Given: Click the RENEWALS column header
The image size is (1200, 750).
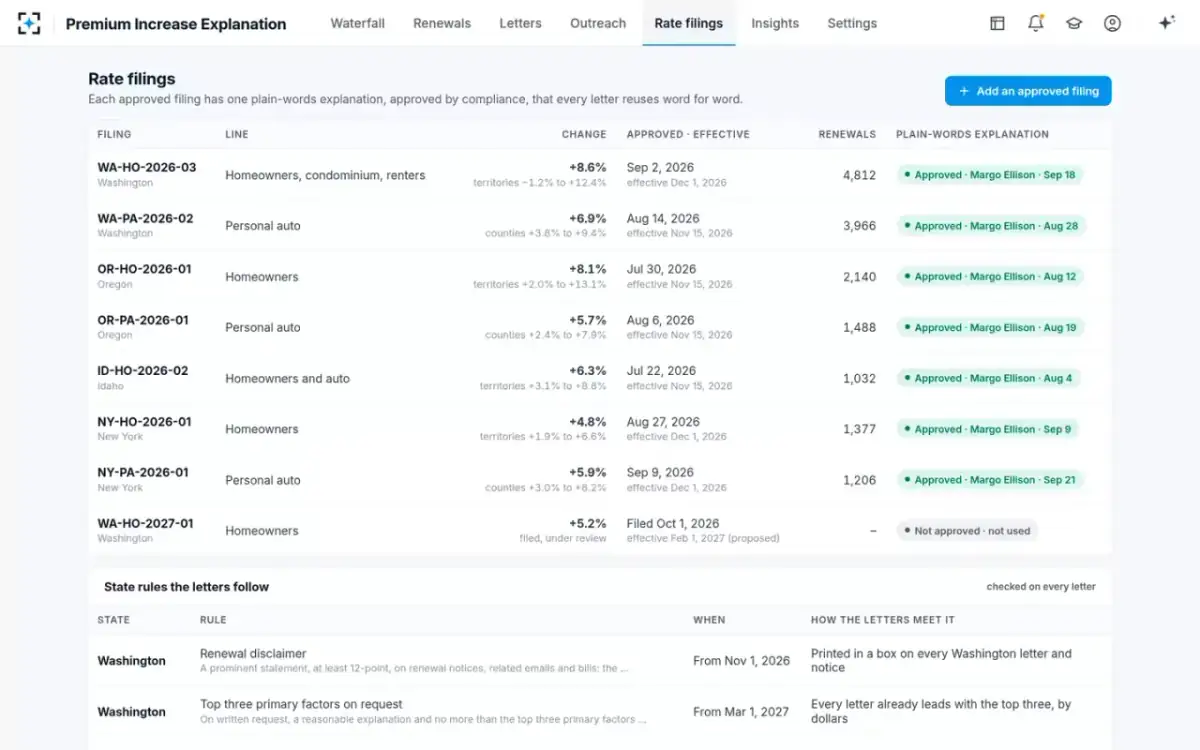Looking at the screenshot, I should click(x=847, y=134).
